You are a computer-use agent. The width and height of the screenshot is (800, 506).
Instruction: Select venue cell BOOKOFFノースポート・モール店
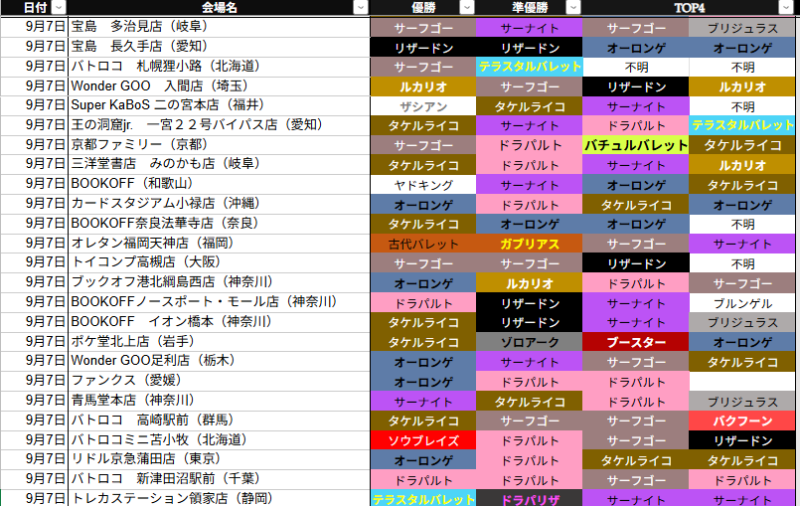(219, 302)
